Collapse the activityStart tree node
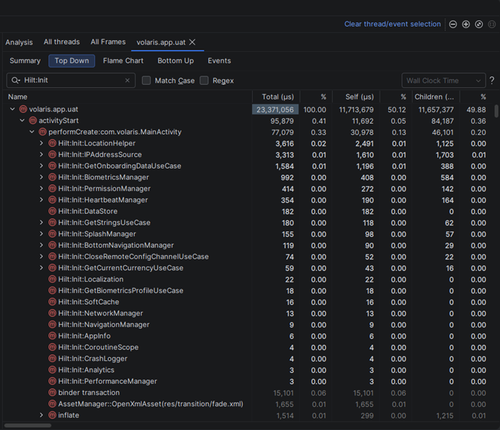 click(22, 120)
